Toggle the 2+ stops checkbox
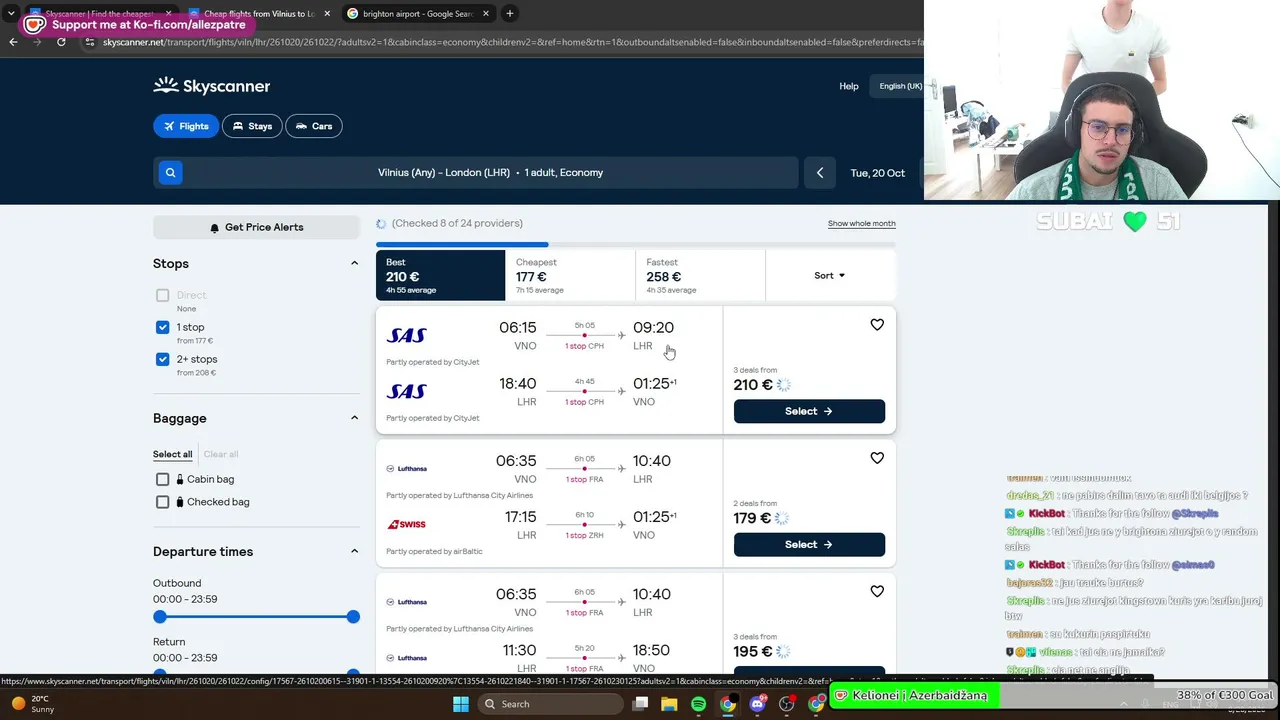 click(163, 359)
